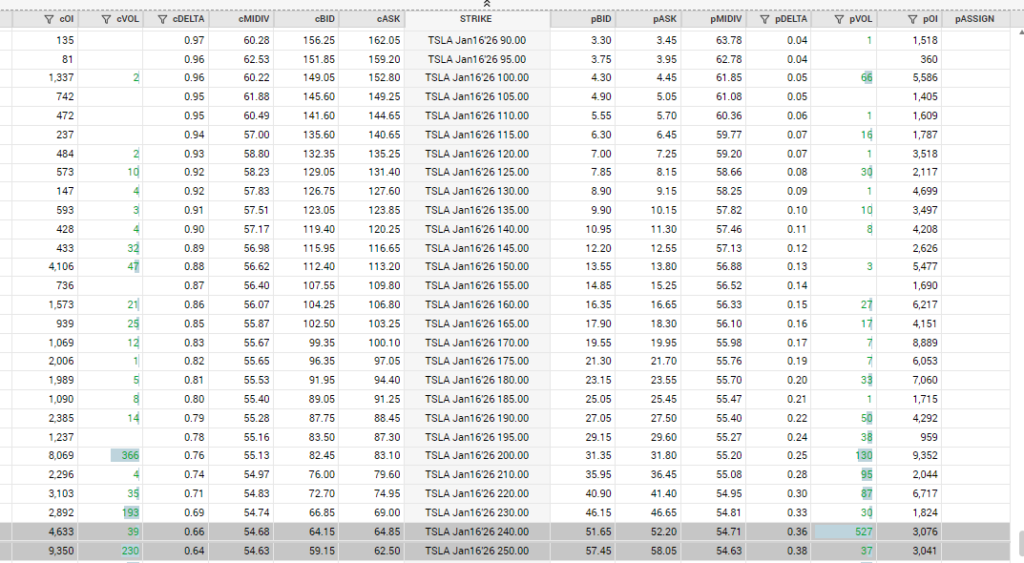Select the TSLA Jan16'26 160.00 strike row

[477, 304]
